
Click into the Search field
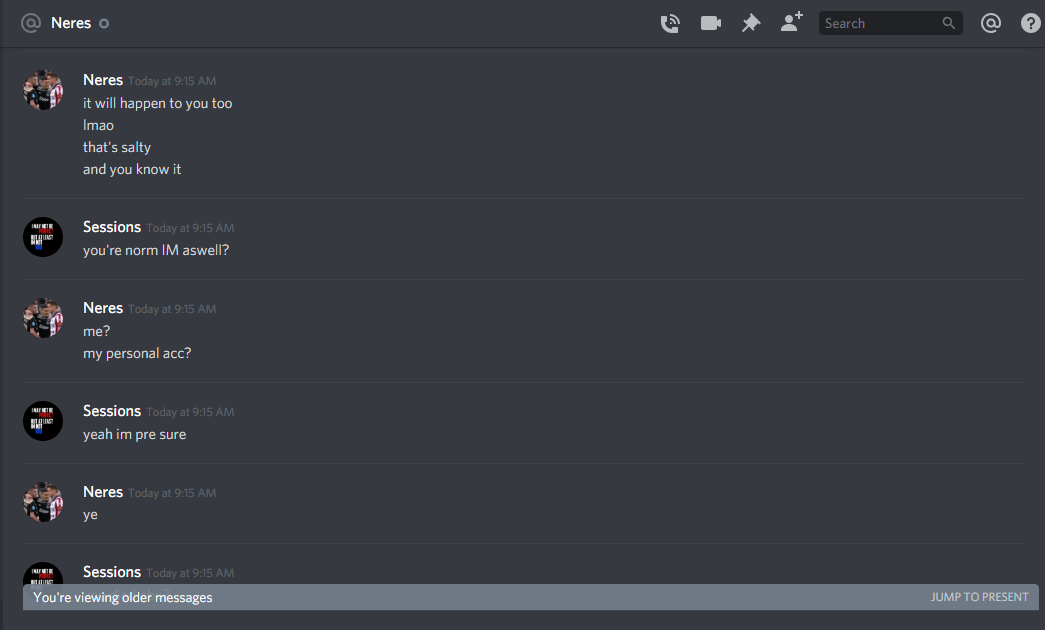890,23
